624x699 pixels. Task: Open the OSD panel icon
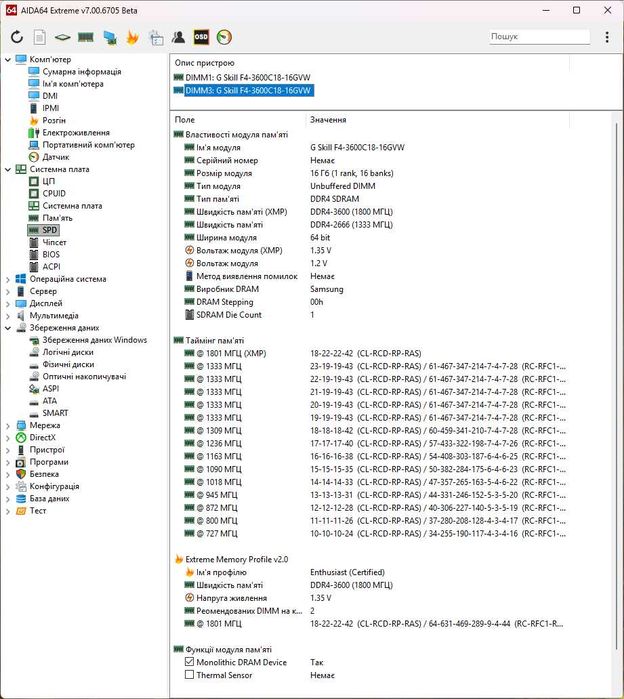[201, 37]
